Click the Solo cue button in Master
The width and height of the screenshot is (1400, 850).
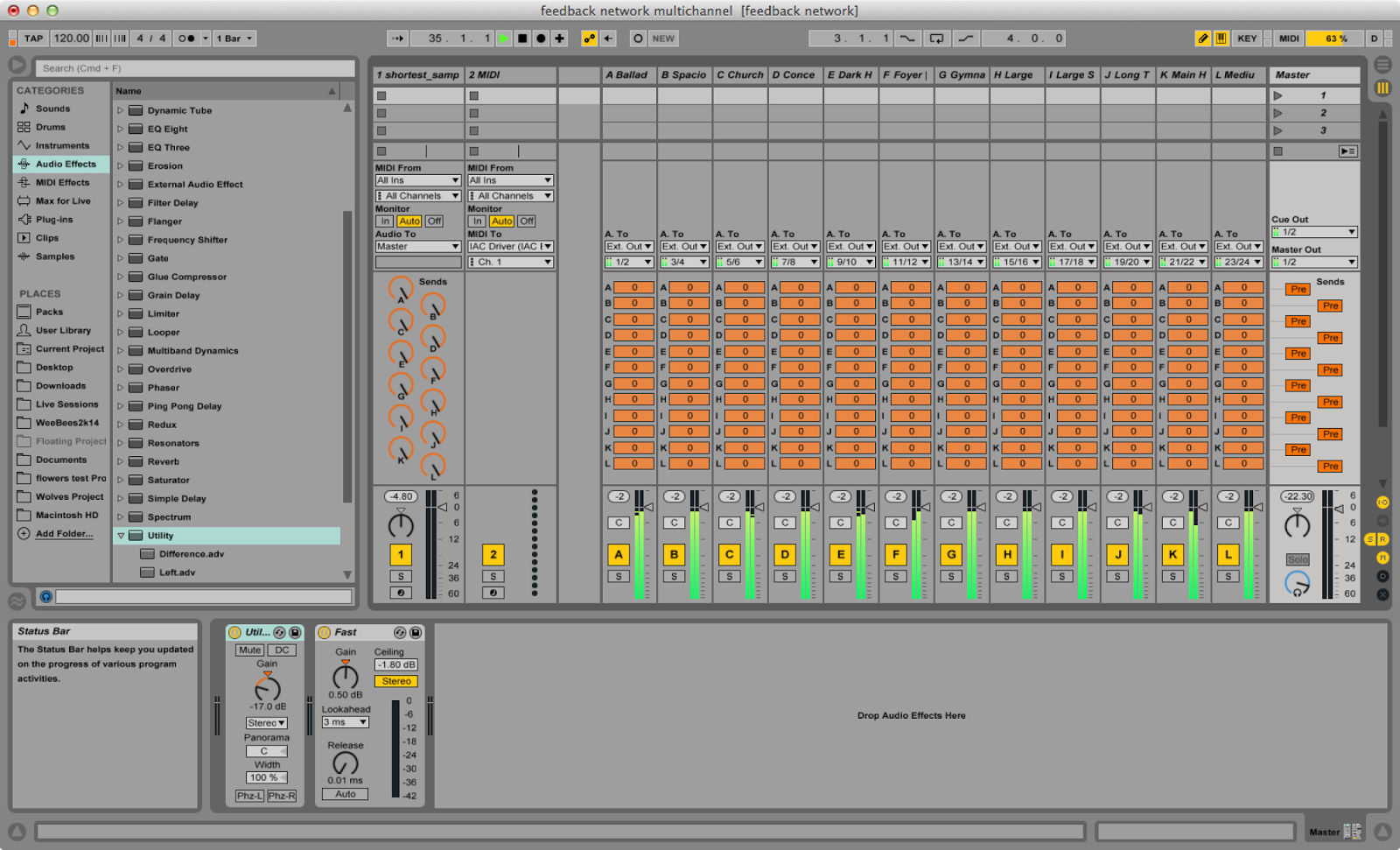click(1298, 559)
